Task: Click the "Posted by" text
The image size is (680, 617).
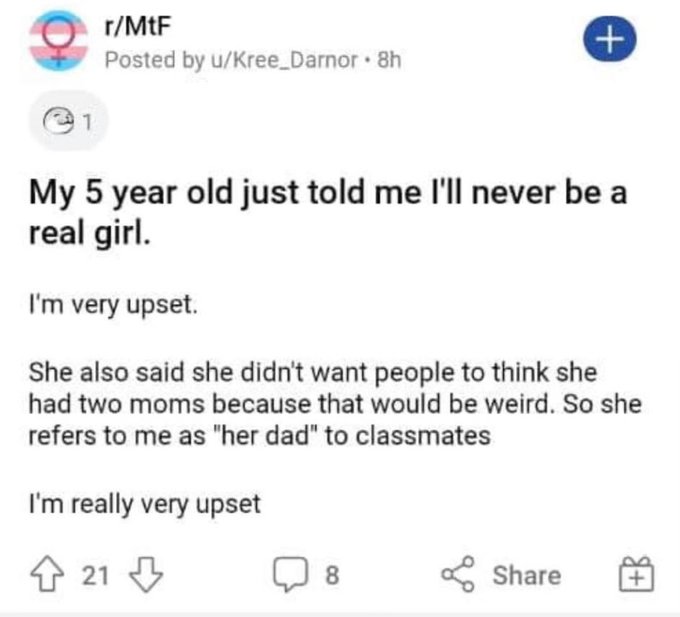Action: [150, 59]
